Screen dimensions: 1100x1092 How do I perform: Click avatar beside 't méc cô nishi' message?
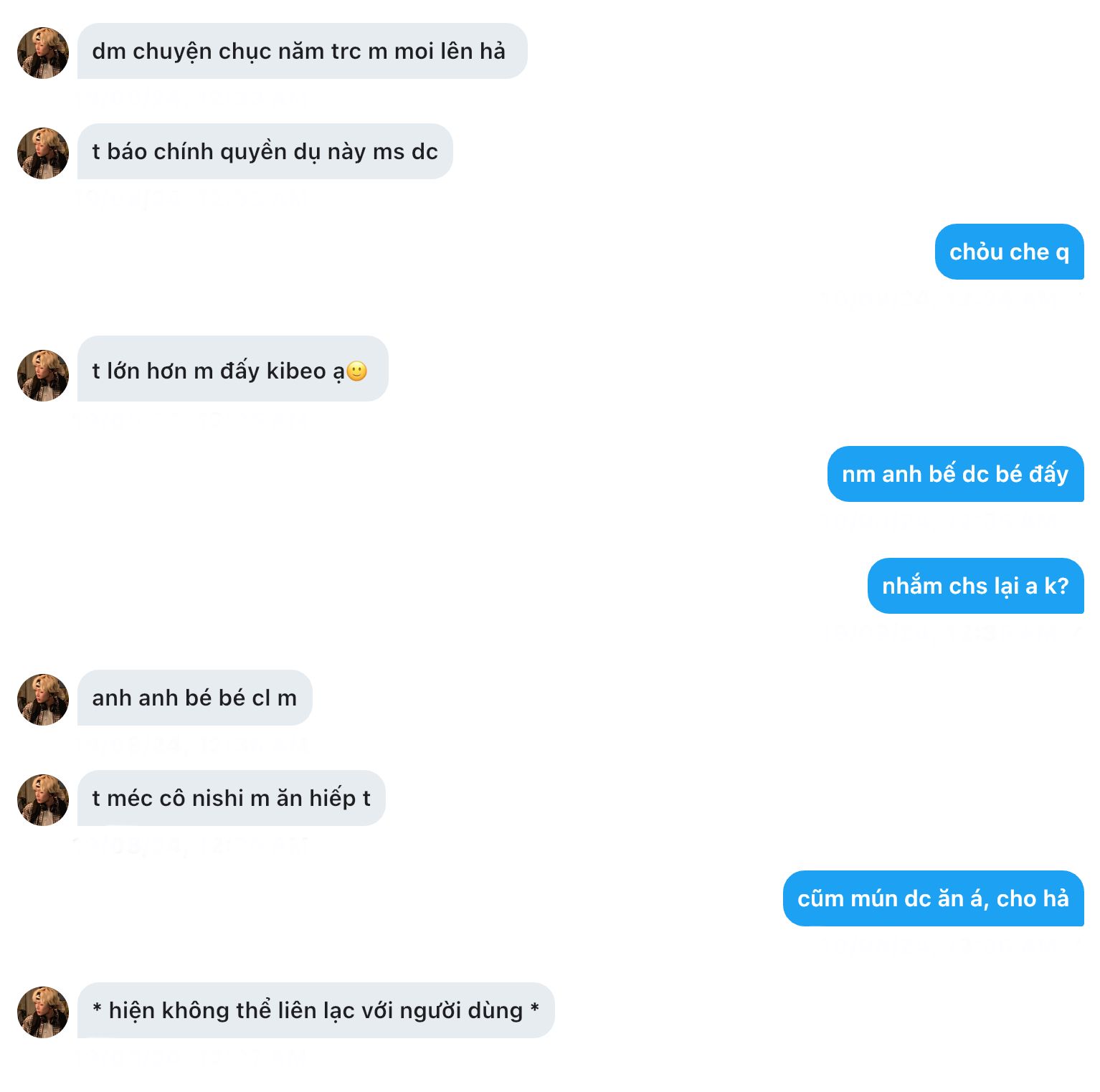click(x=43, y=799)
